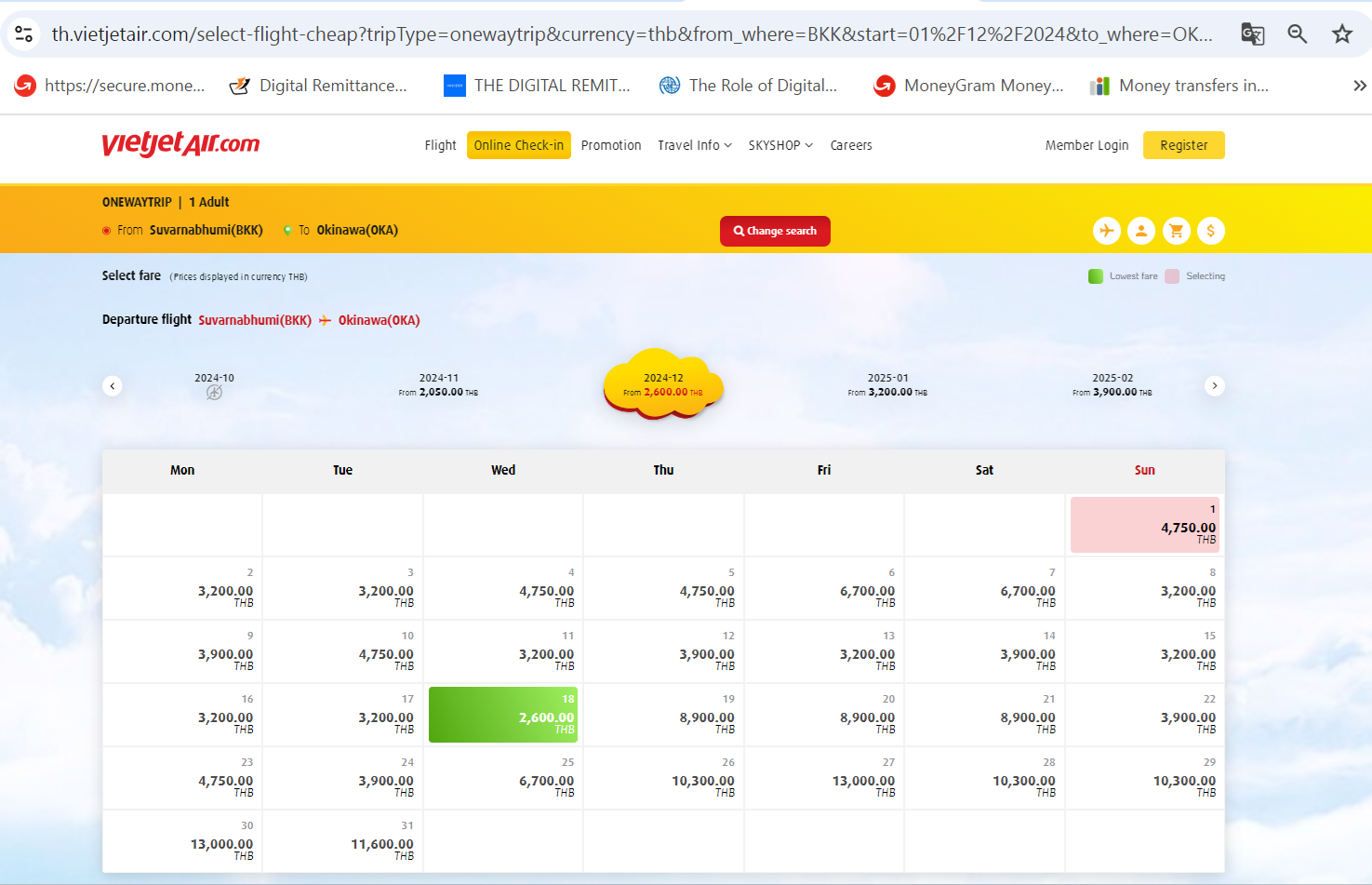This screenshot has width=1372, height=885.
Task: Click Member Login
Action: coord(1086,145)
